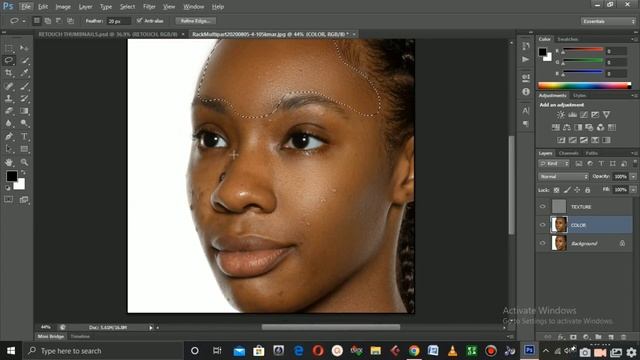The image size is (640, 360).
Task: Select the Rectangle shape tool
Action: click(24, 149)
